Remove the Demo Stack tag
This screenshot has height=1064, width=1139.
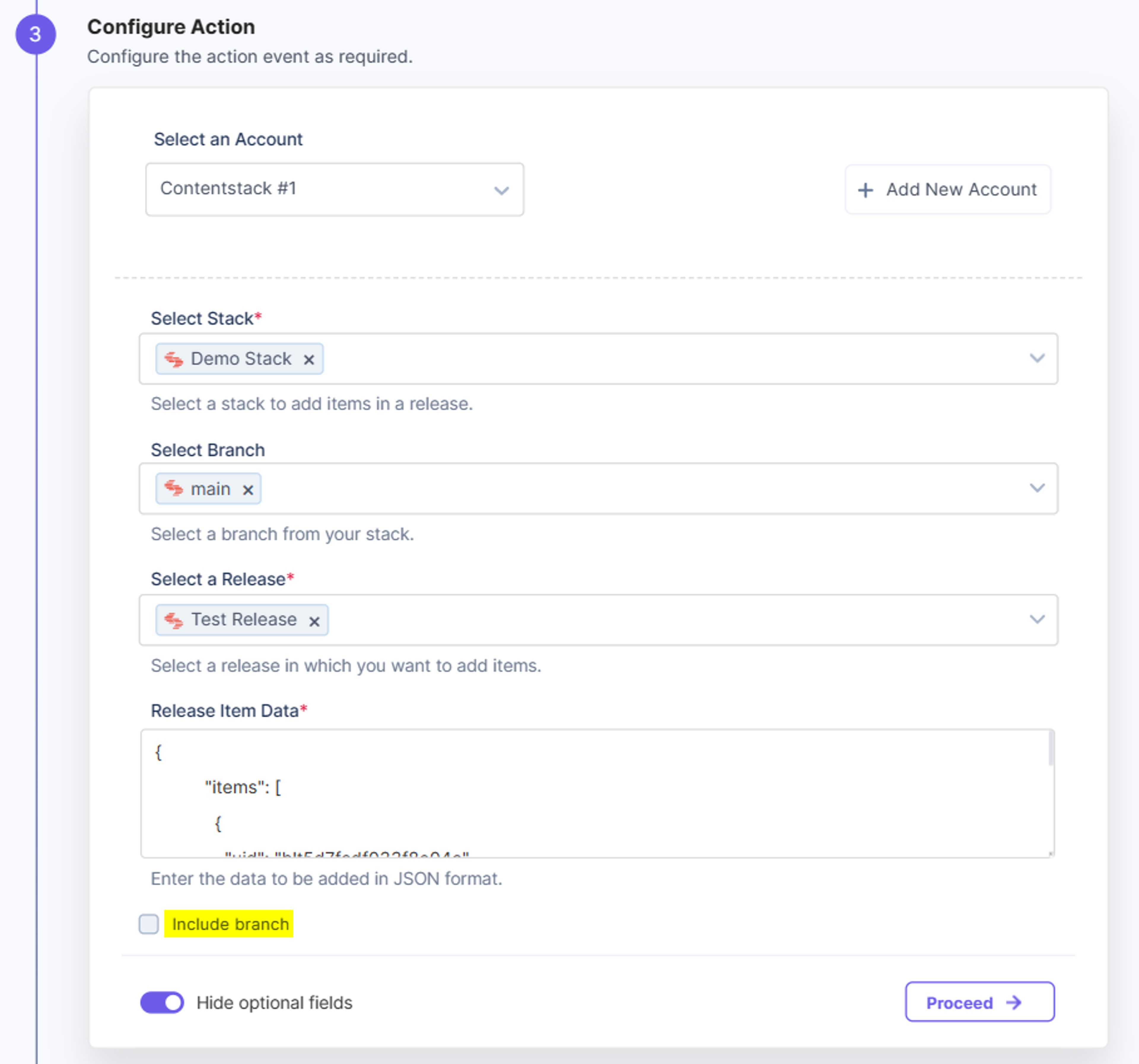tap(309, 359)
